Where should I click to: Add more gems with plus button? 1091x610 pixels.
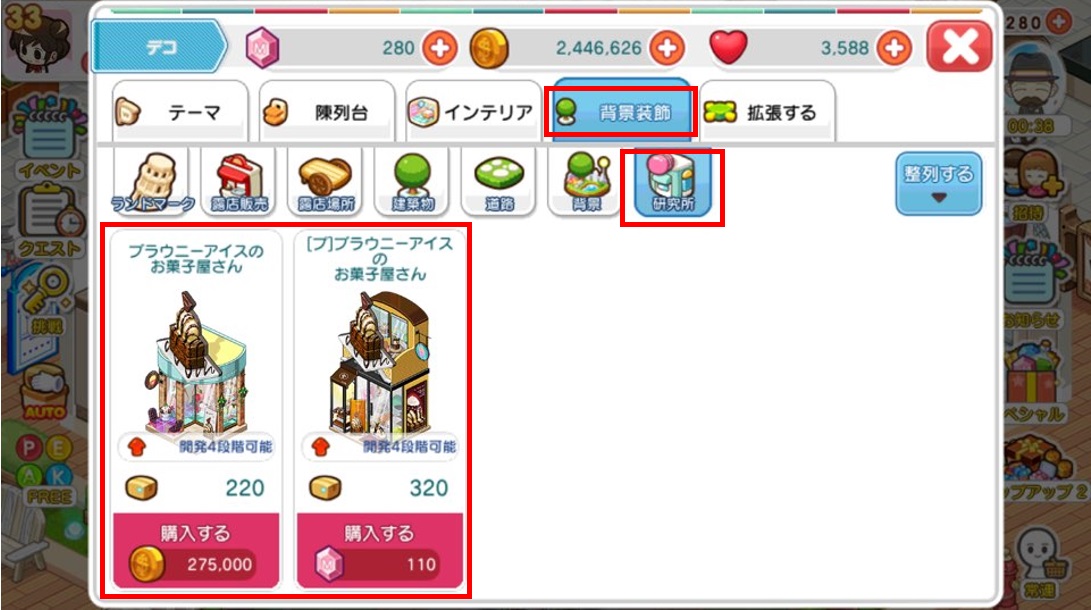tap(440, 48)
